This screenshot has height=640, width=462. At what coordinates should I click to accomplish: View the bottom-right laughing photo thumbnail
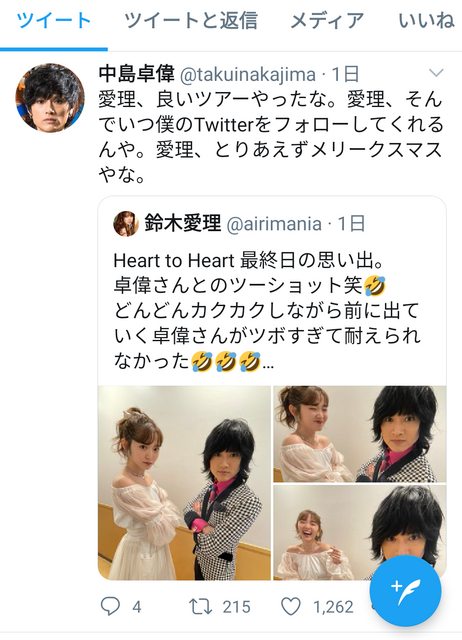tap(360, 533)
